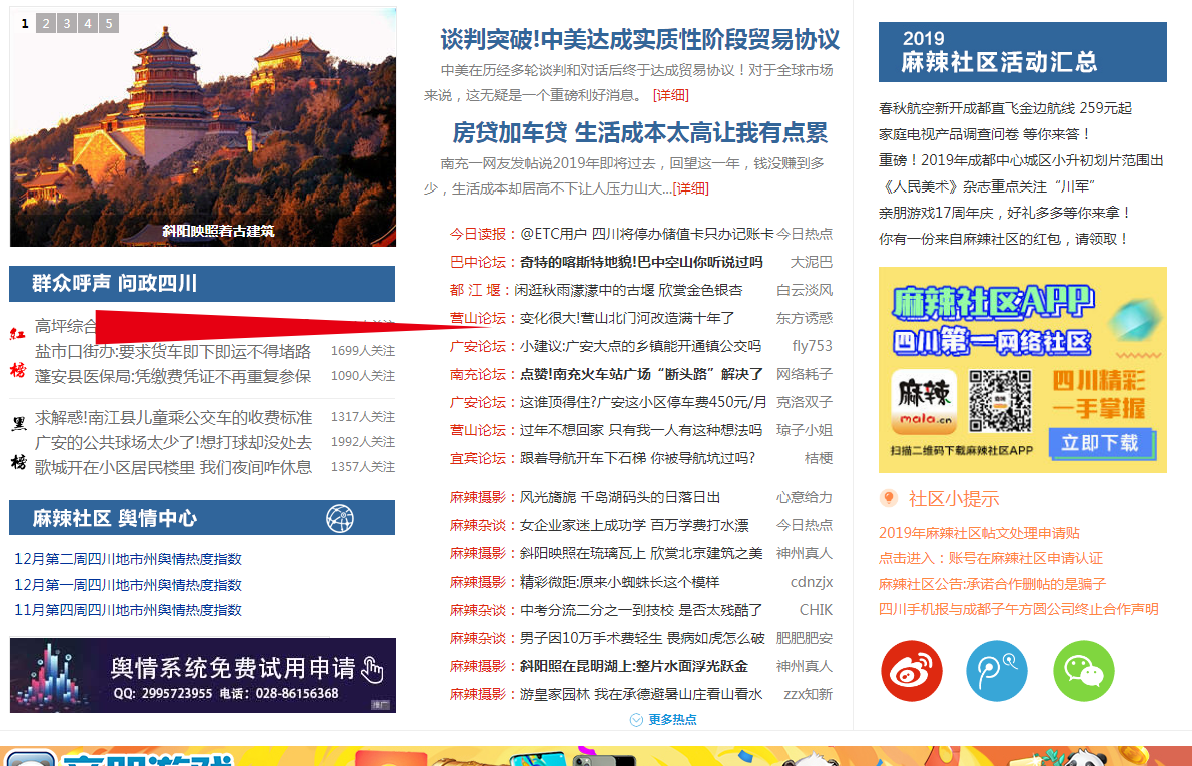1192x766 pixels.
Task: Open 12月第二周四川地市州舆情热度指数 link
Action: point(128,559)
